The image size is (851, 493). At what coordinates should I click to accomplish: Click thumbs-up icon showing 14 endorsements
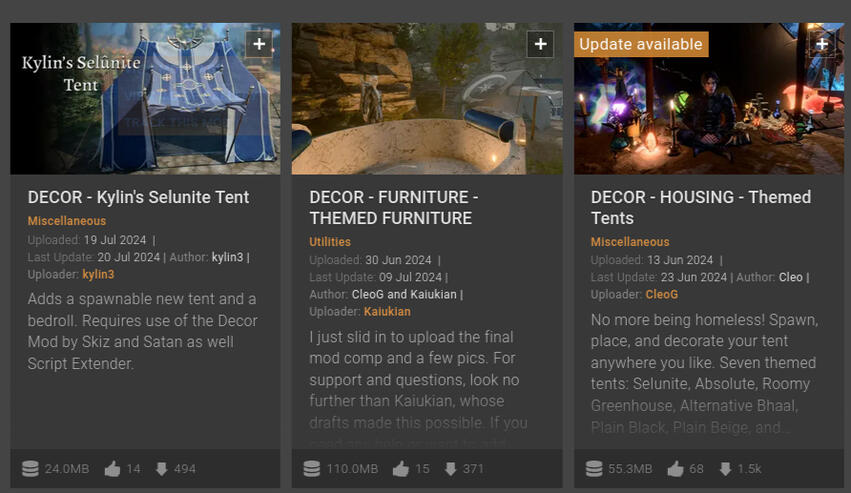click(112, 469)
